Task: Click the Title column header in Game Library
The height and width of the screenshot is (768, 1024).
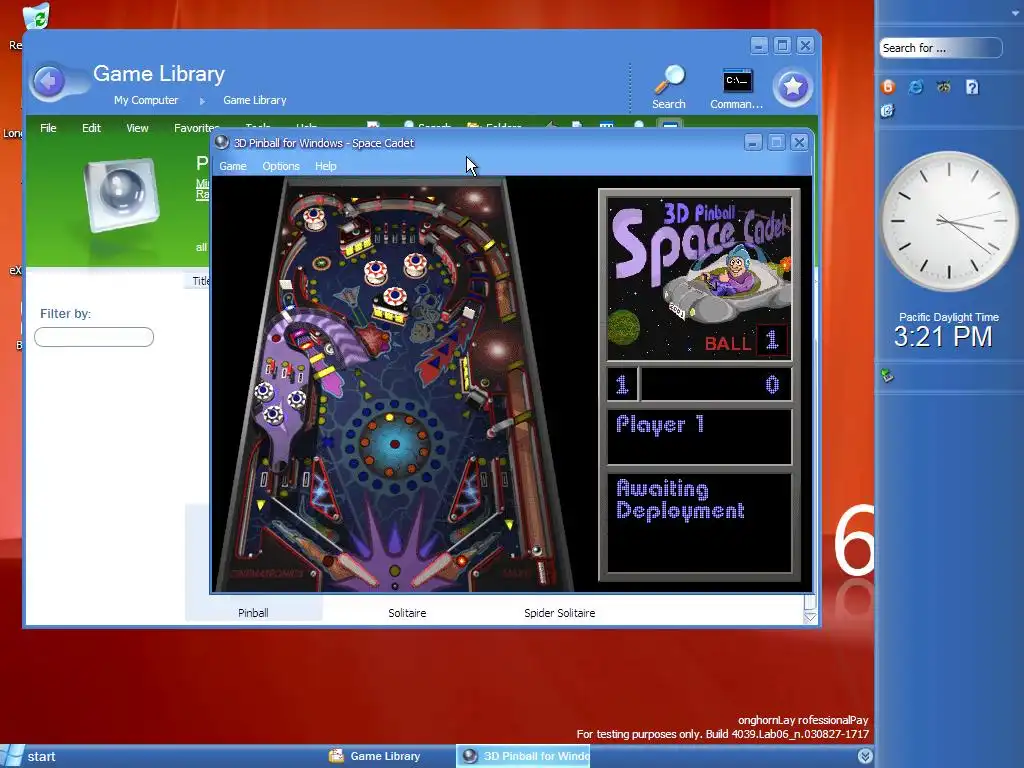Action: click(x=200, y=281)
